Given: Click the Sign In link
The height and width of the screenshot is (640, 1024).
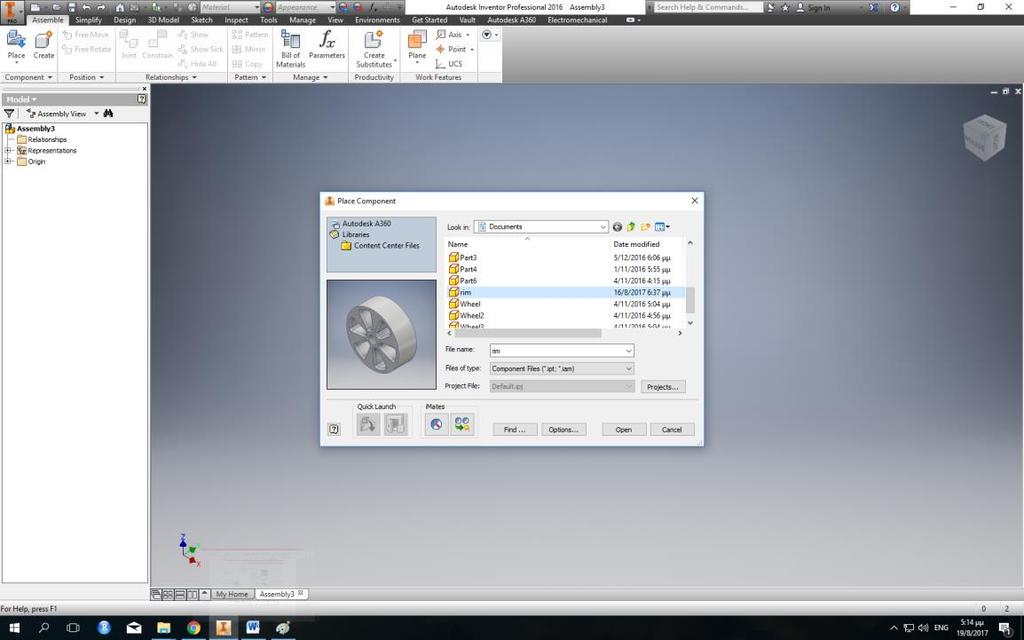Looking at the screenshot, I should coord(818,7).
